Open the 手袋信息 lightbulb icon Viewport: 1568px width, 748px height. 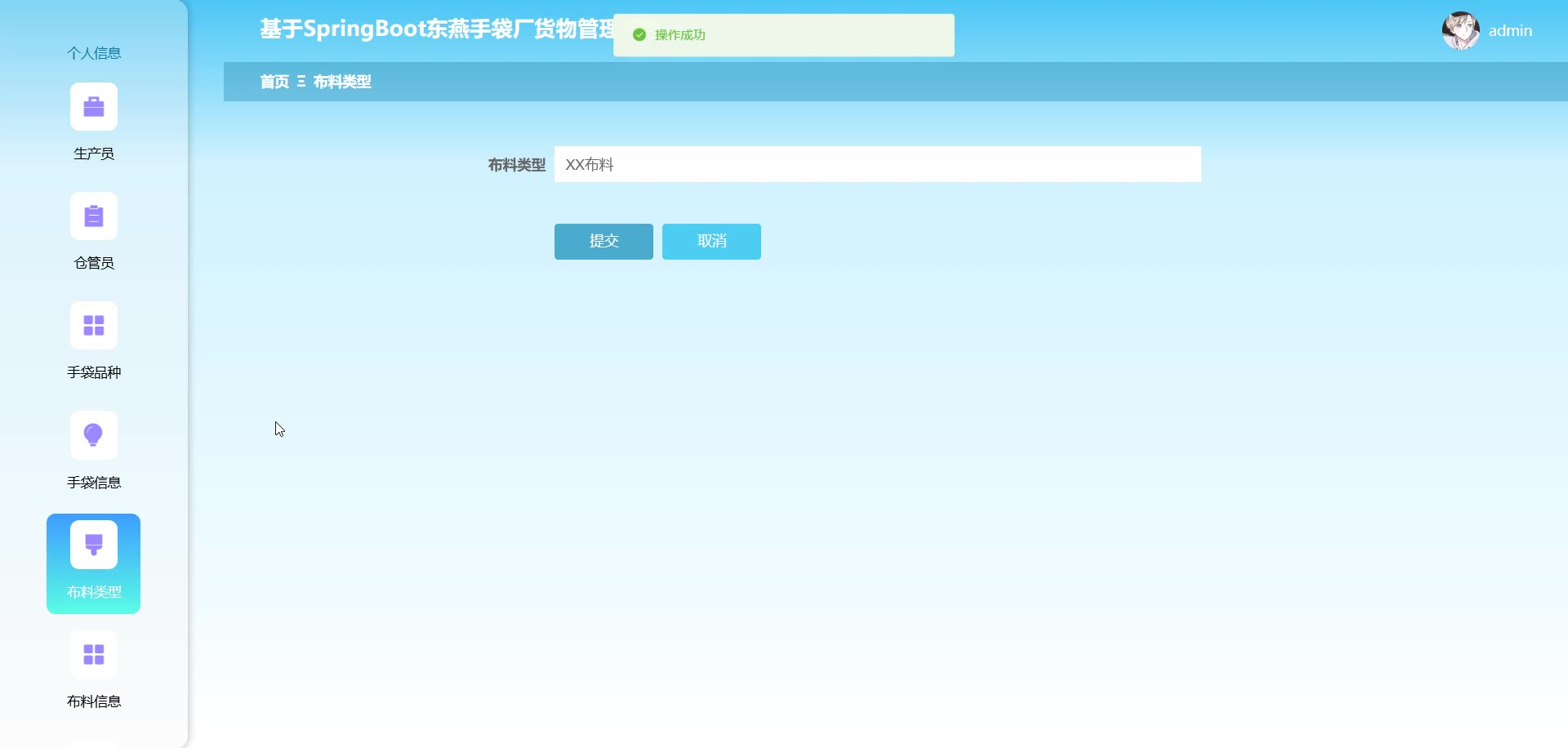point(94,435)
